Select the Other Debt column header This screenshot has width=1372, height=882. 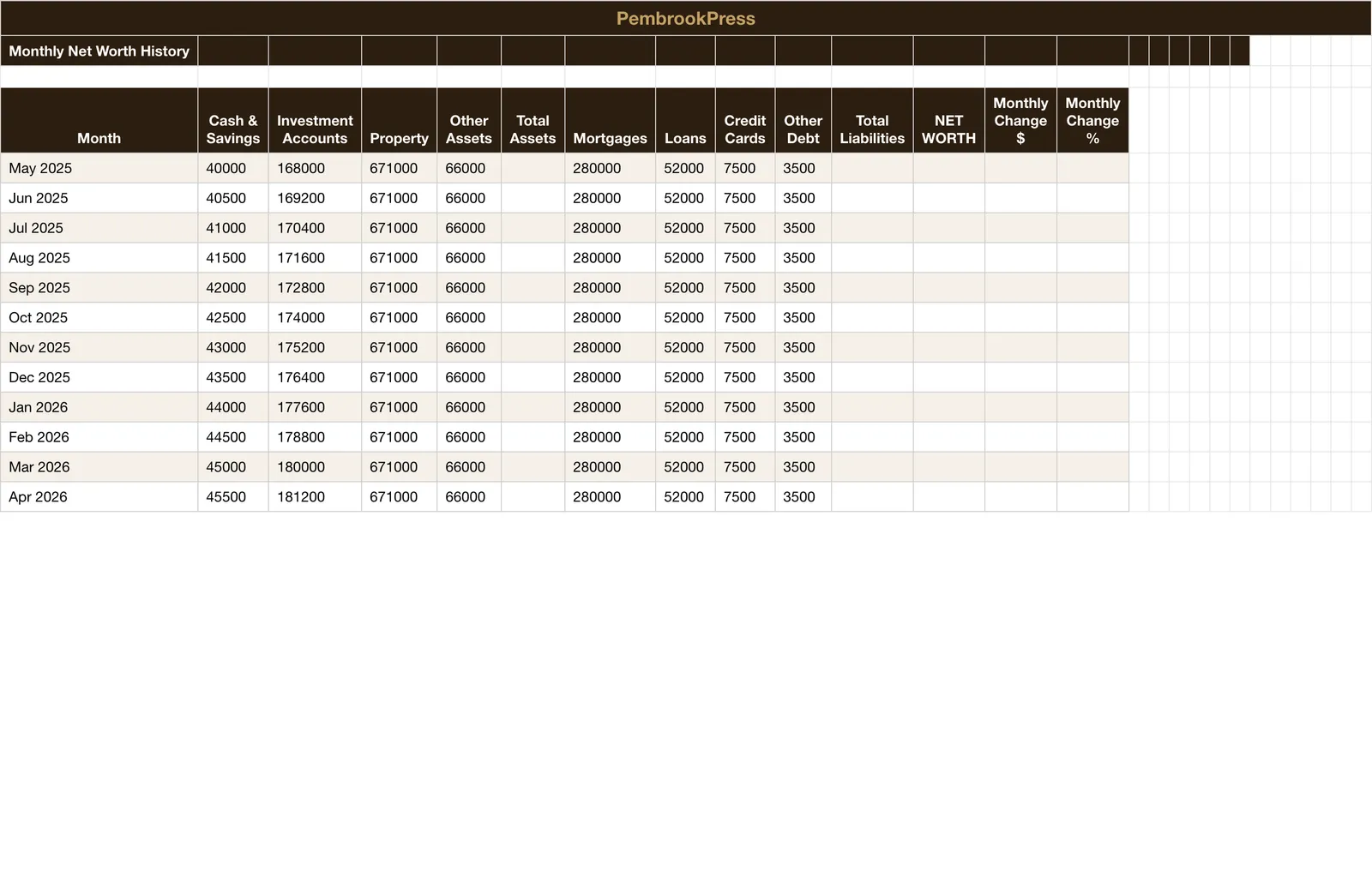(803, 121)
